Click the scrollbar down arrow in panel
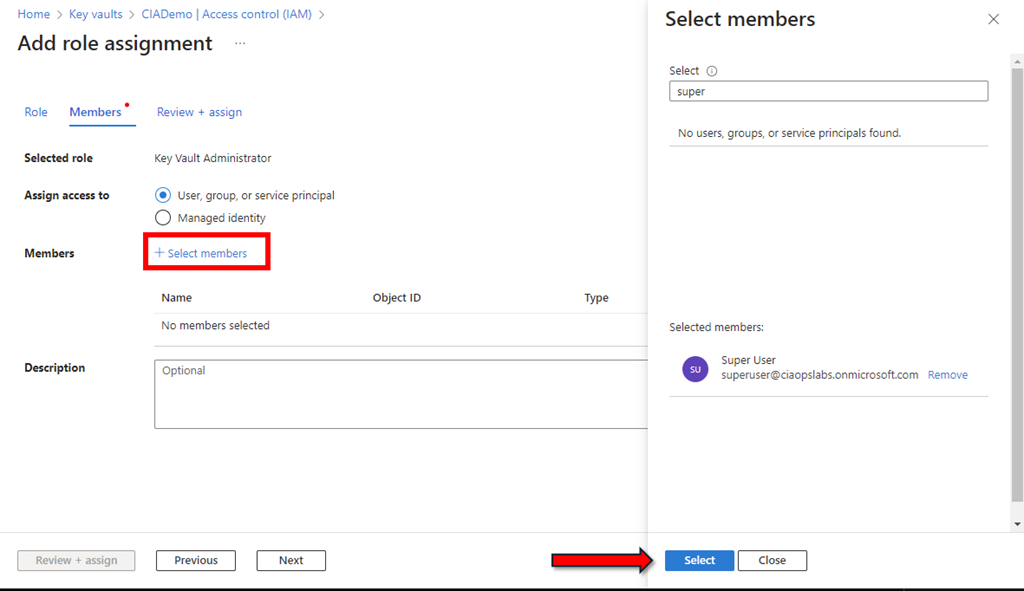Image resolution: width=1024 pixels, height=591 pixels. click(1017, 524)
